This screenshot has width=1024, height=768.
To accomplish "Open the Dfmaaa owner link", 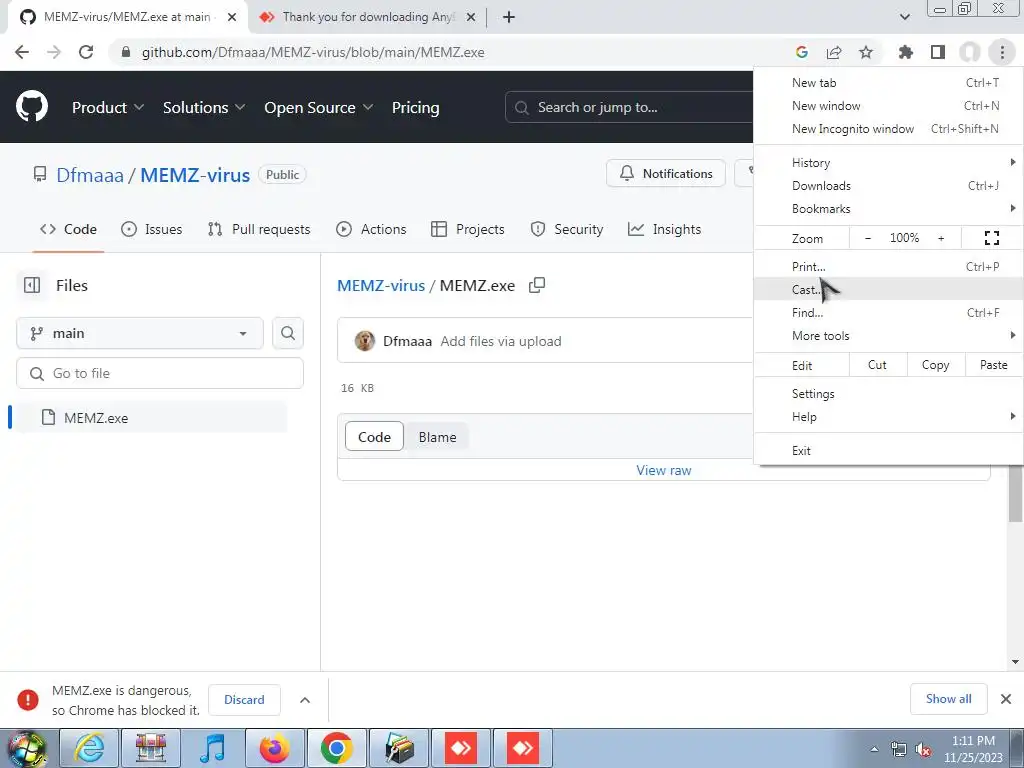I will click(x=89, y=175).
